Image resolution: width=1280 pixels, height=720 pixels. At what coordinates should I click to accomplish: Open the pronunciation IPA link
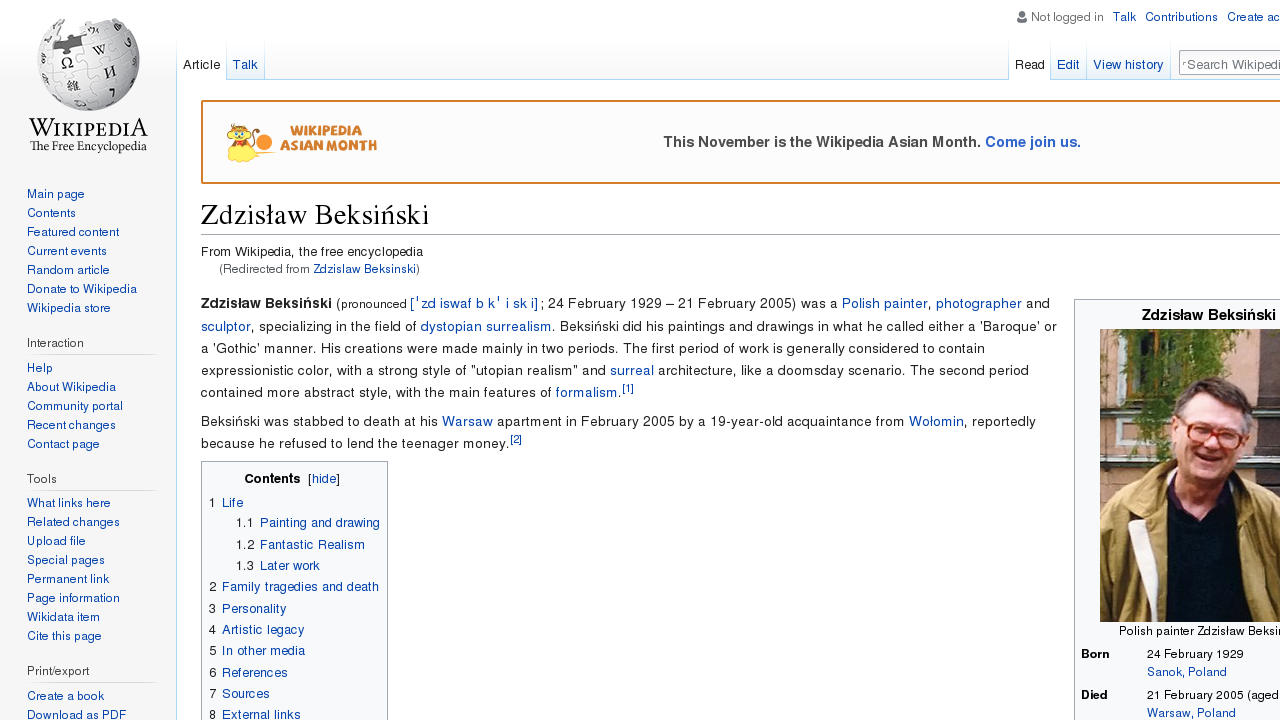pyautogui.click(x=474, y=304)
